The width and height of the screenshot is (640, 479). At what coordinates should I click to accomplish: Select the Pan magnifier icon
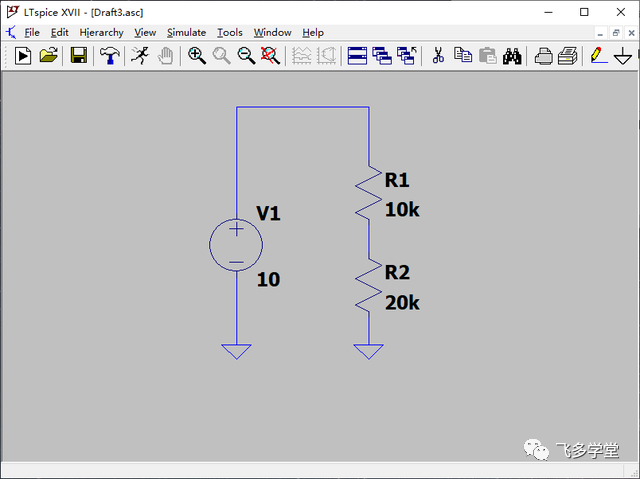(x=222, y=55)
